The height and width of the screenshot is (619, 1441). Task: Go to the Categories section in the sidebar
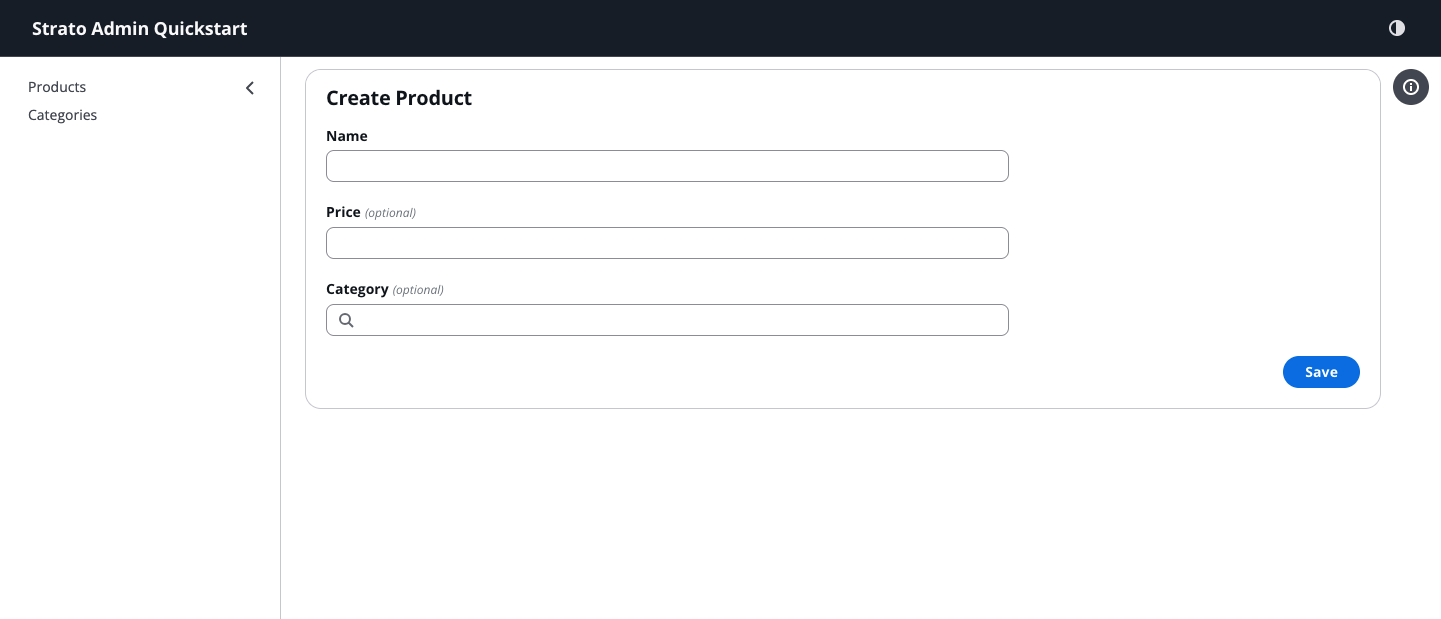pyautogui.click(x=62, y=115)
